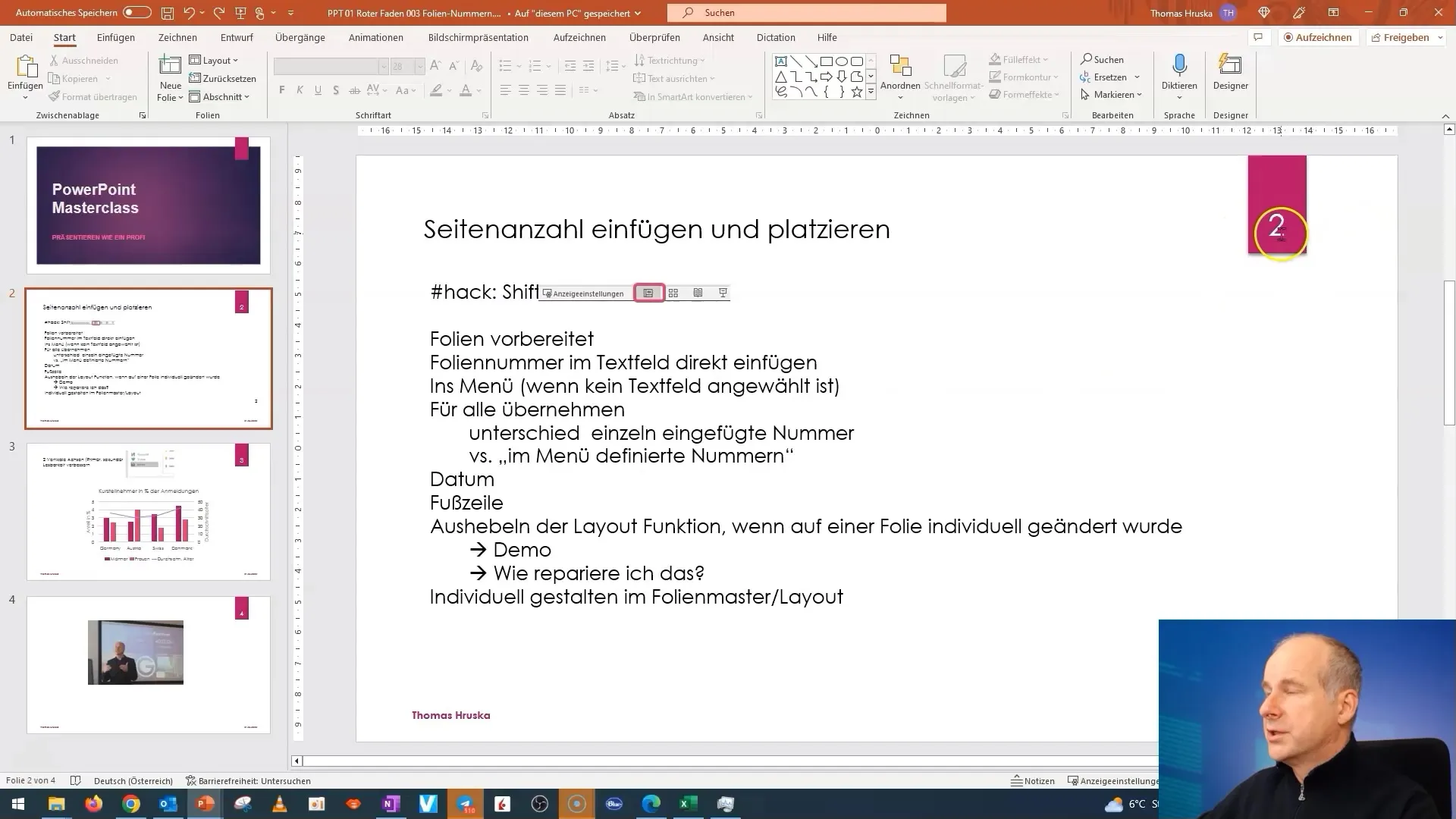Enable the Anzeigeeinstellungen display settings toggle
The width and height of the screenshot is (1456, 819).
coord(585,293)
